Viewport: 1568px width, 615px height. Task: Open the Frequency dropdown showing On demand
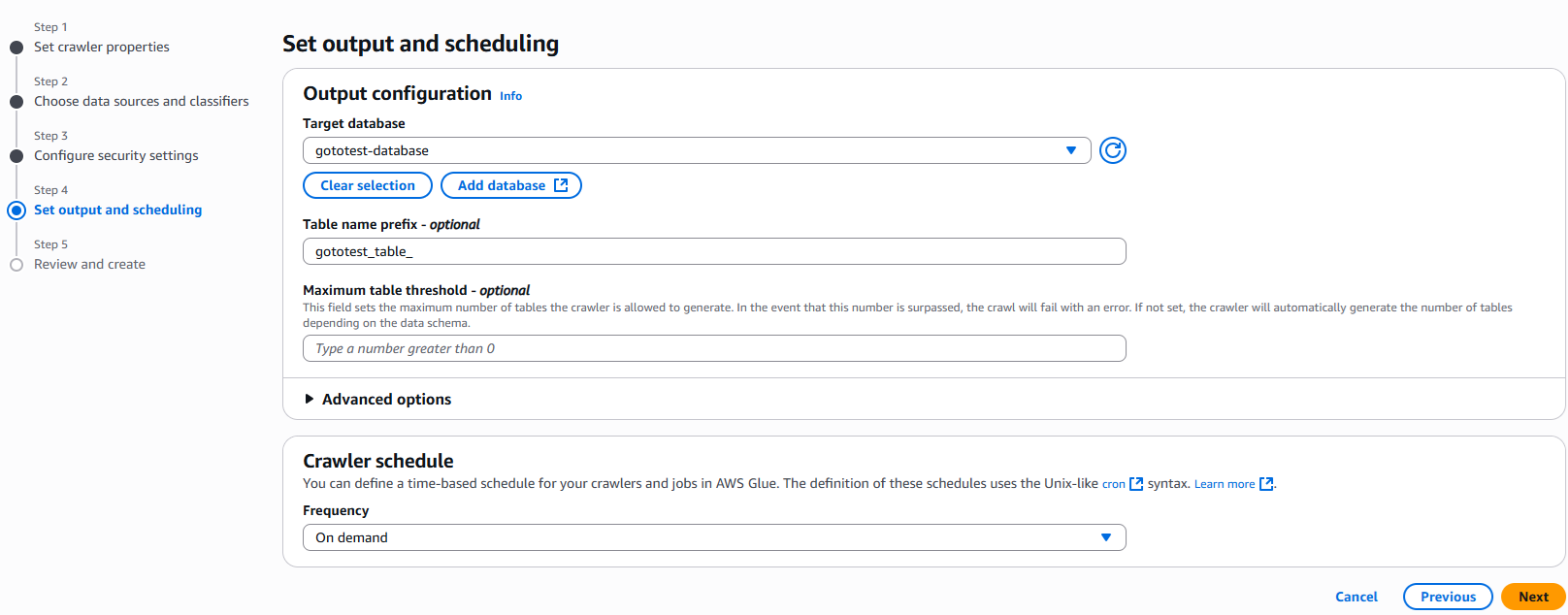click(x=714, y=537)
